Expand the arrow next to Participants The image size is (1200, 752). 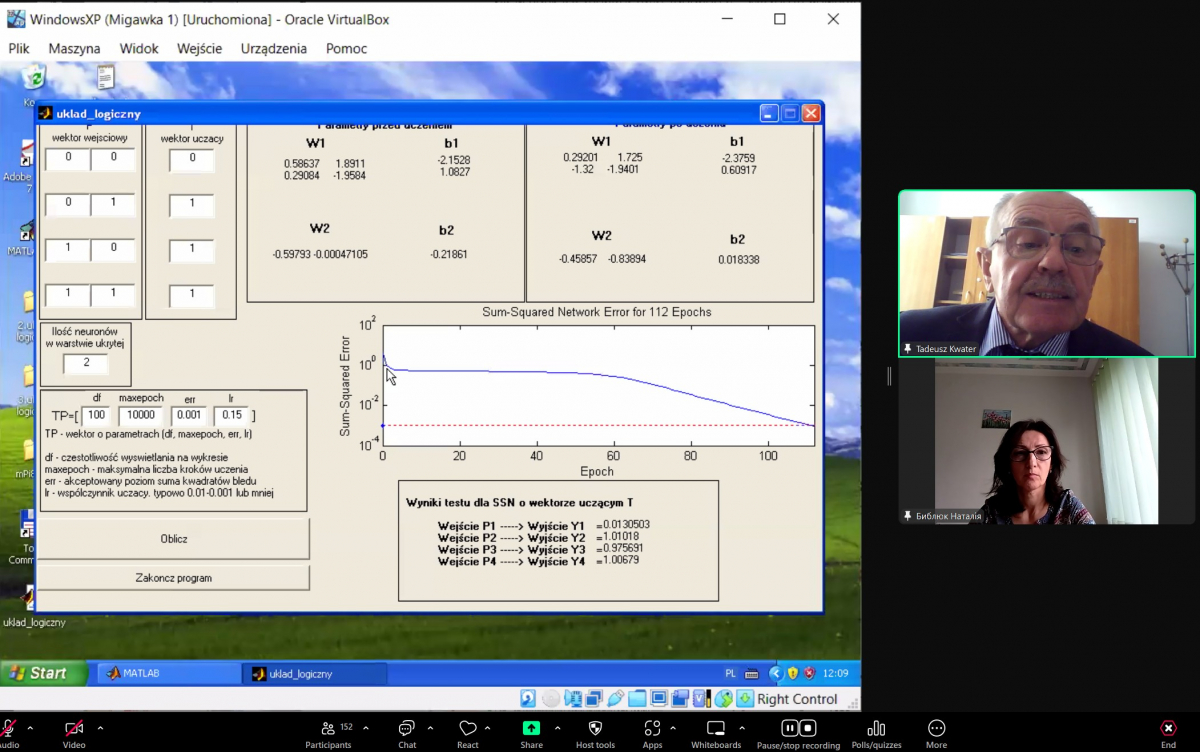pyautogui.click(x=366, y=728)
